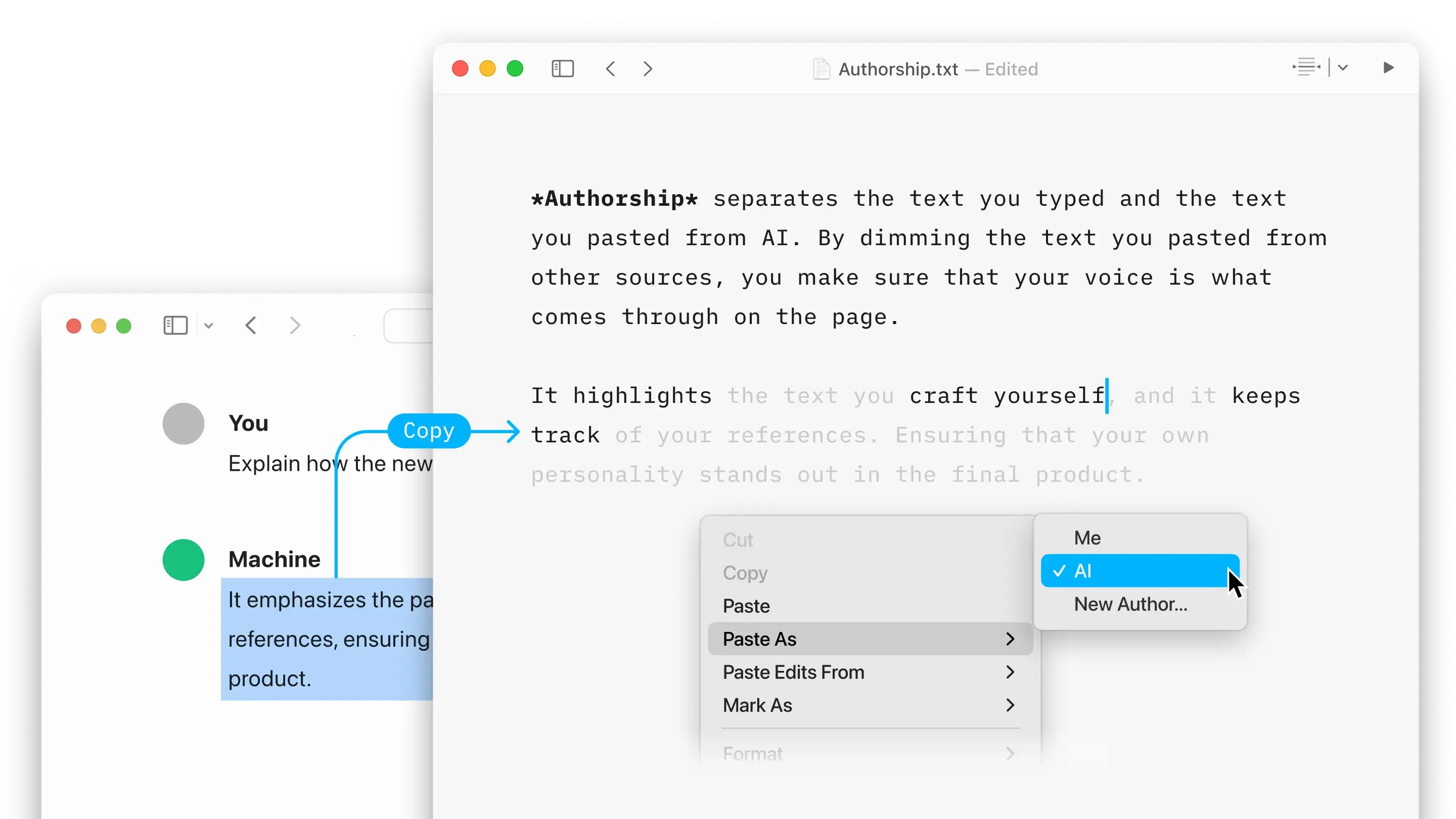Open the dropdown chevron next to the format icon
Screen dimensions: 1456x819
click(x=1343, y=68)
